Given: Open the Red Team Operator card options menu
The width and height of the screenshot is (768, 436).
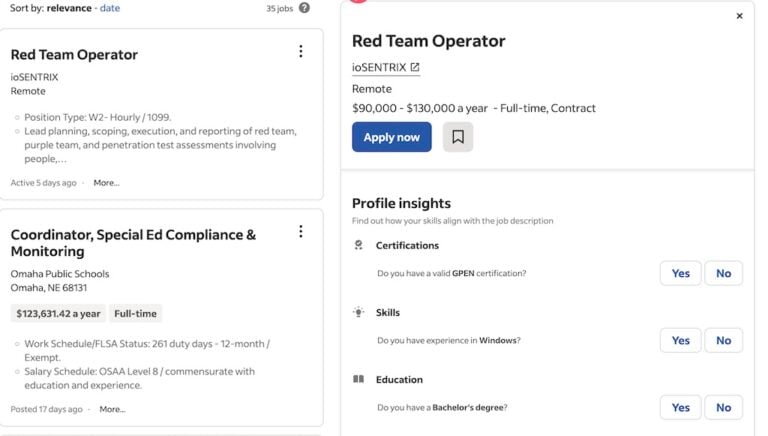Looking at the screenshot, I should 300,52.
